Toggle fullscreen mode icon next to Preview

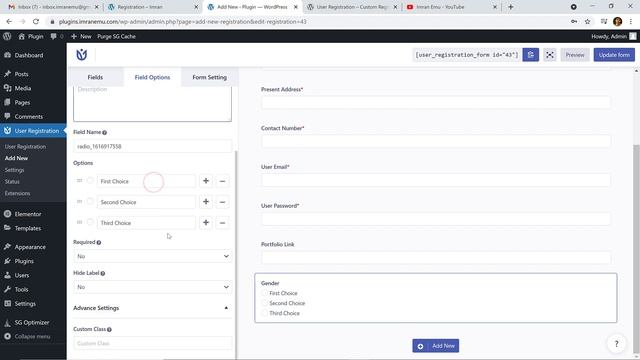pos(550,55)
